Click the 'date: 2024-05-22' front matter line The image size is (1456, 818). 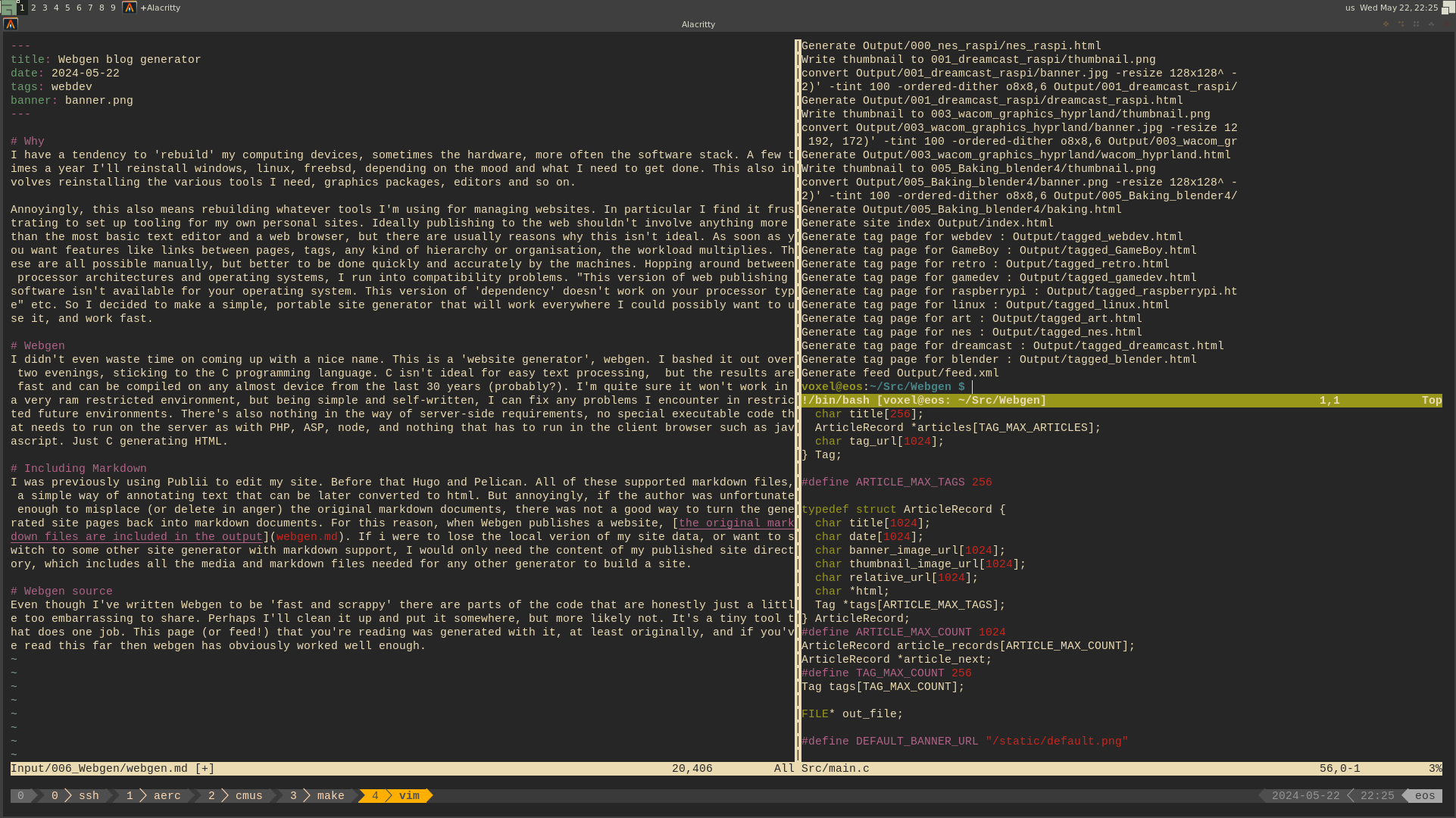point(65,73)
